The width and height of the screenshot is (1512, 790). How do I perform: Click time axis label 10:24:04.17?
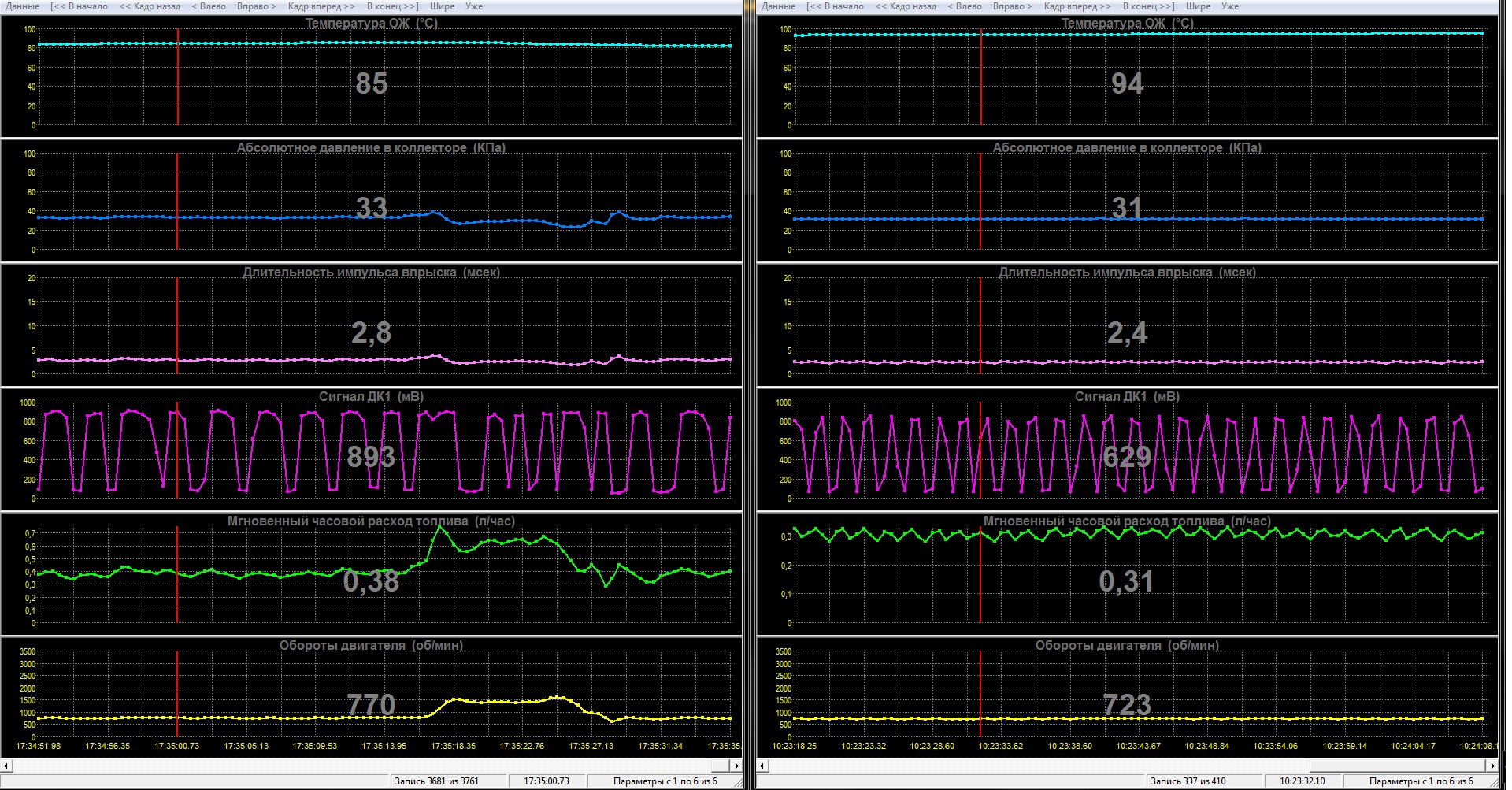(x=1412, y=746)
